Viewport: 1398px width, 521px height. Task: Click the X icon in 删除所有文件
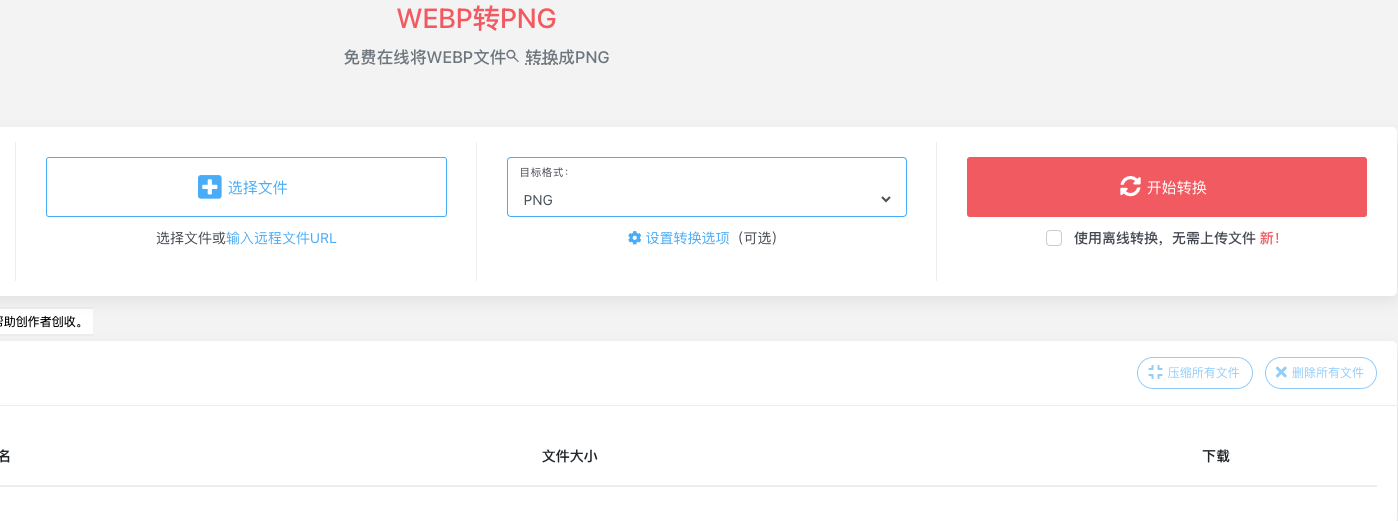1281,372
